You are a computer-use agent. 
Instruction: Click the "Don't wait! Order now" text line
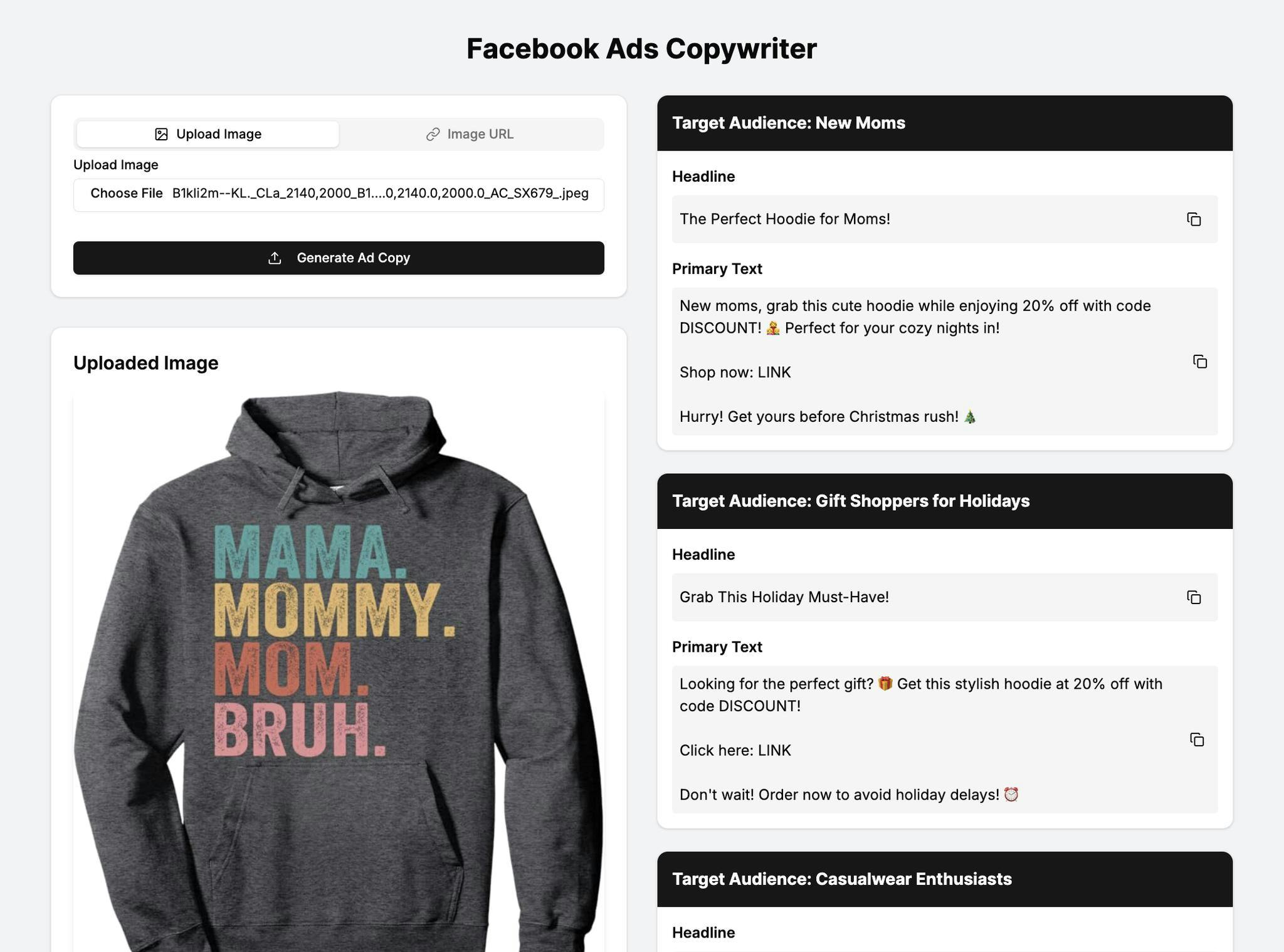(x=839, y=795)
